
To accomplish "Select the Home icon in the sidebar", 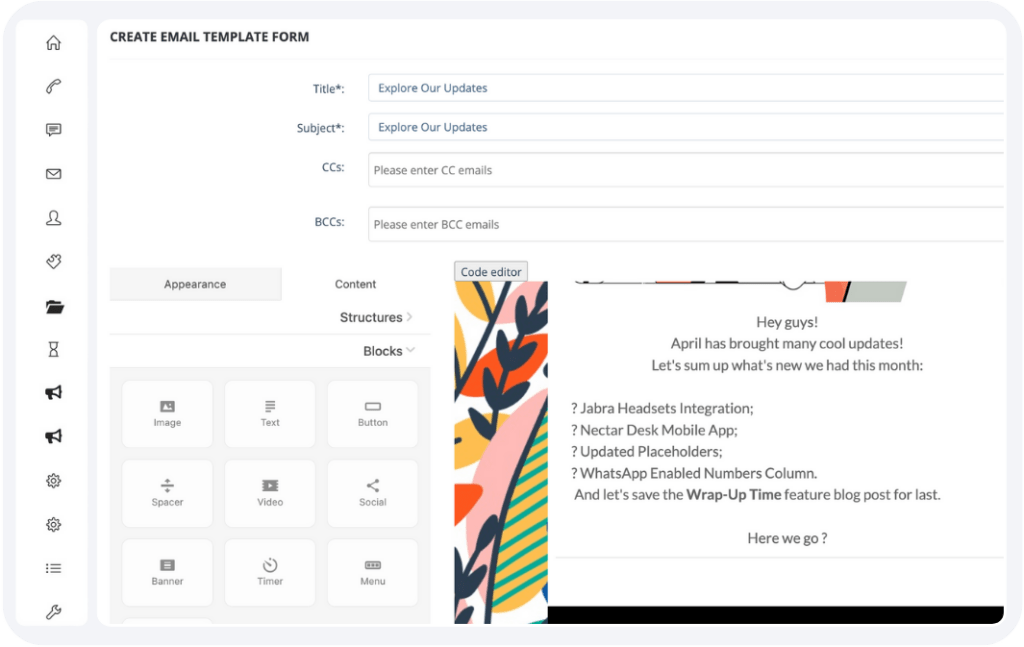I will [53, 43].
